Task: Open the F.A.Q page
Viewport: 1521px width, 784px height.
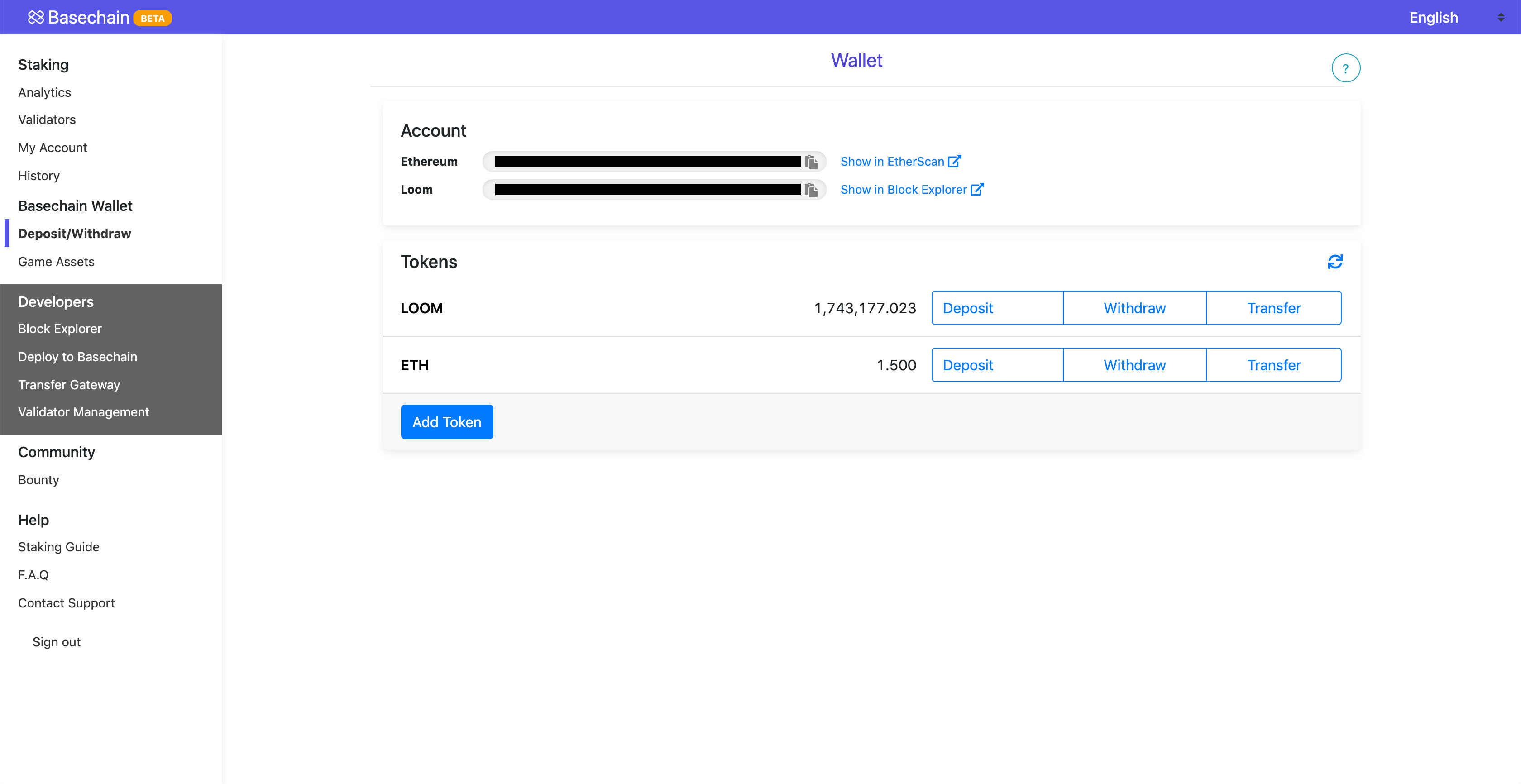Action: [33, 575]
